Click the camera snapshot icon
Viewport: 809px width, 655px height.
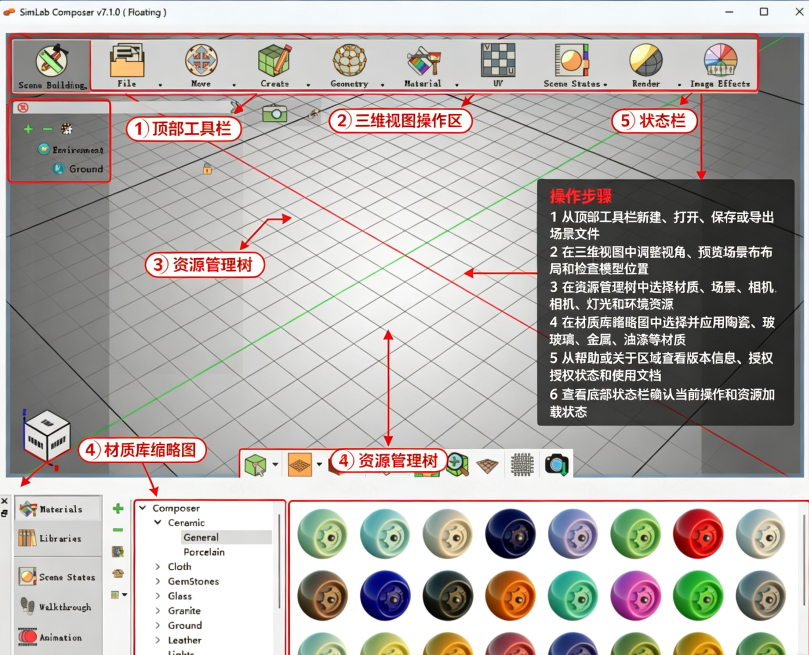pos(557,464)
